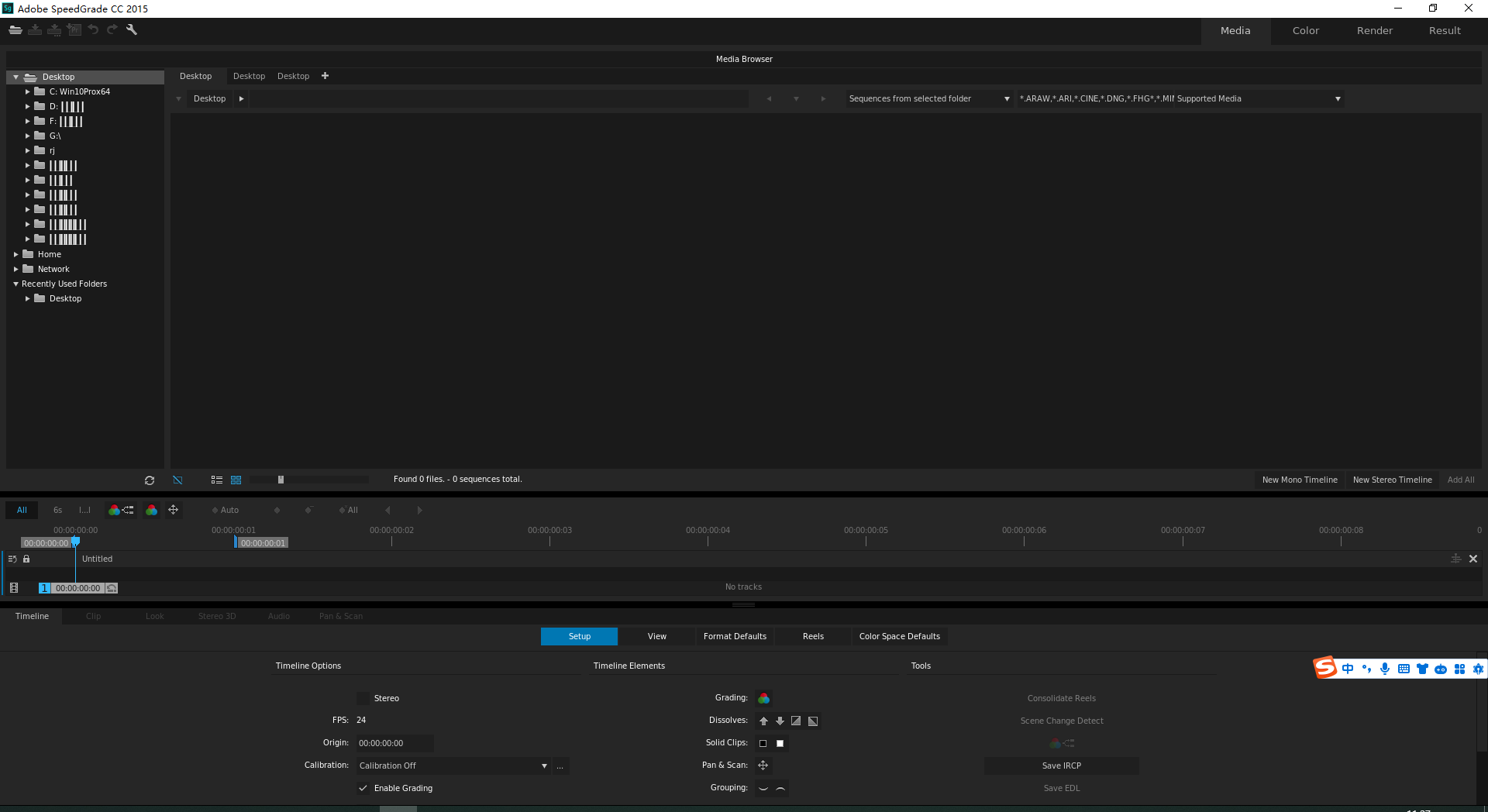The image size is (1488, 812).
Task: Click the Grading layer RGB icon in Timeline Elements
Action: (763, 698)
